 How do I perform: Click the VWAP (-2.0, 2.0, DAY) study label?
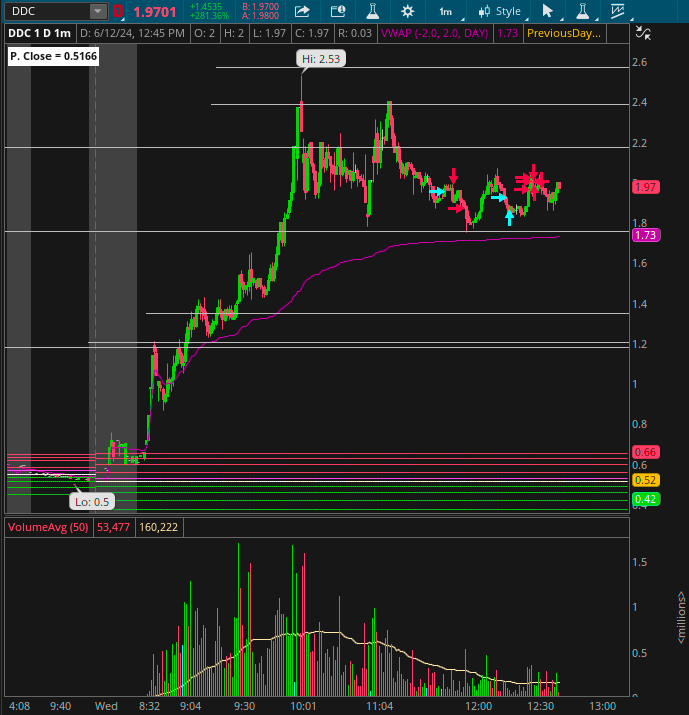click(435, 33)
